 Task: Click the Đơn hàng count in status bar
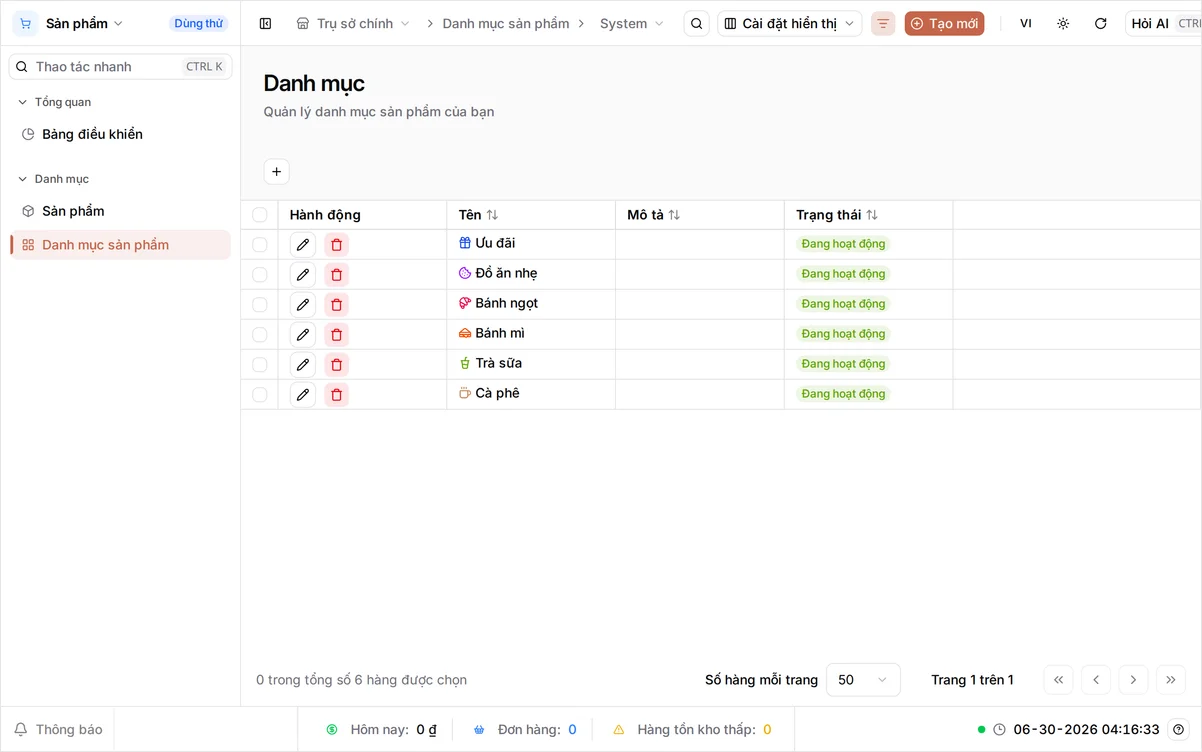click(x=525, y=729)
